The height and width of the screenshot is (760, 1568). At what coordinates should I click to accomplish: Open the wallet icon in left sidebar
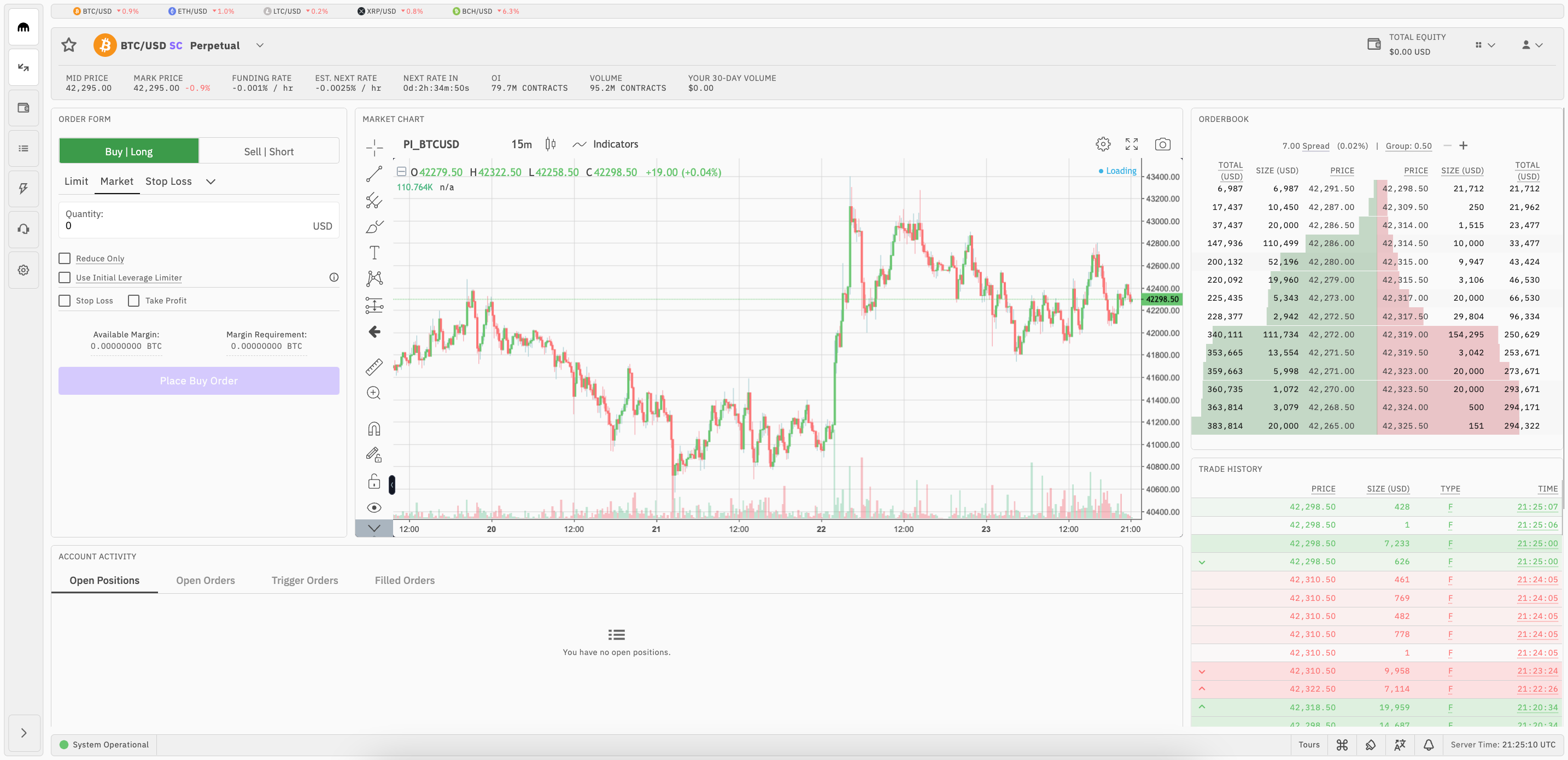pos(23,108)
